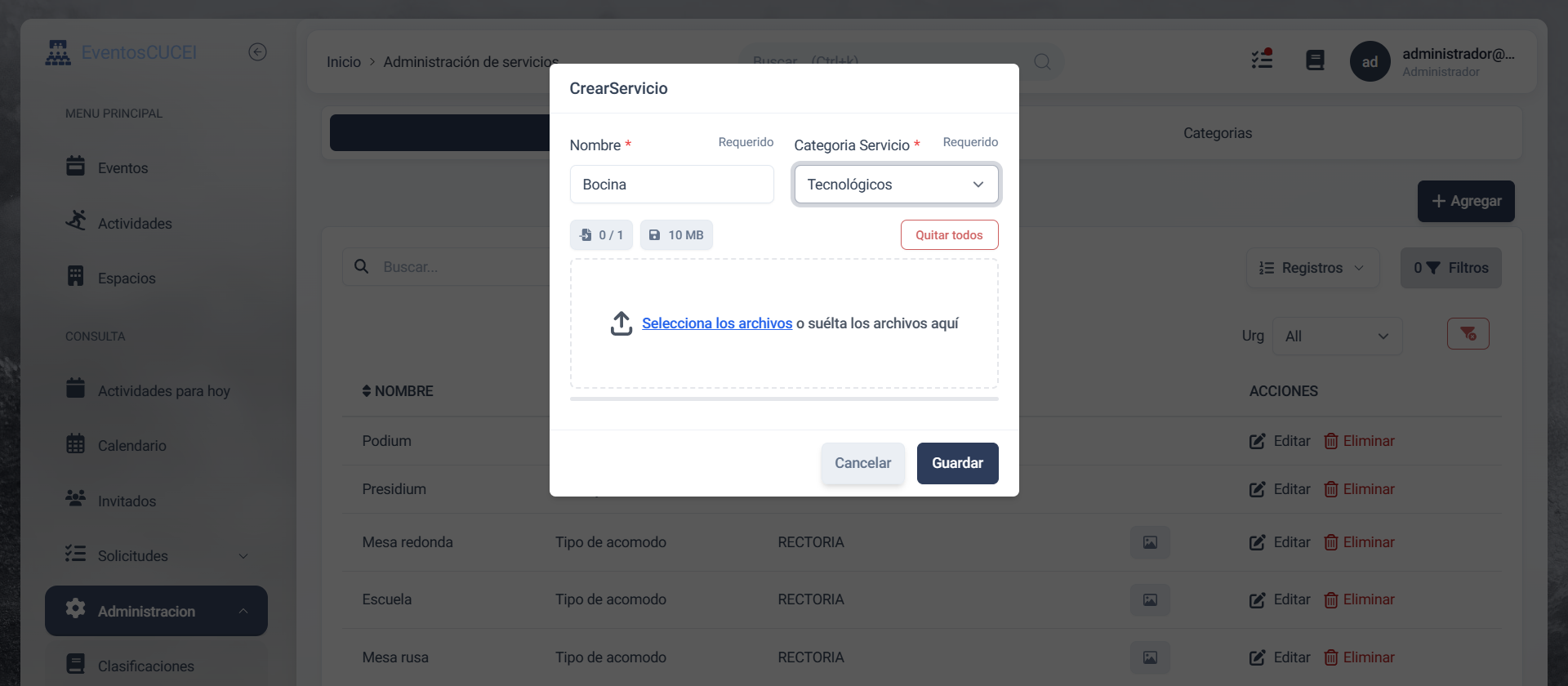Open the Categoria Servicio dropdown
The width and height of the screenshot is (1568, 686).
[x=896, y=185]
